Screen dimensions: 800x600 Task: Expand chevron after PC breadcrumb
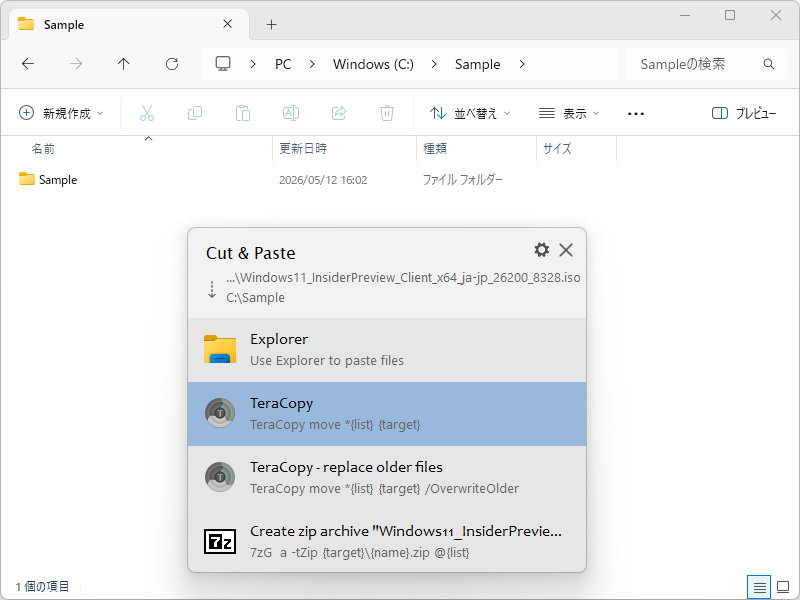tap(312, 64)
